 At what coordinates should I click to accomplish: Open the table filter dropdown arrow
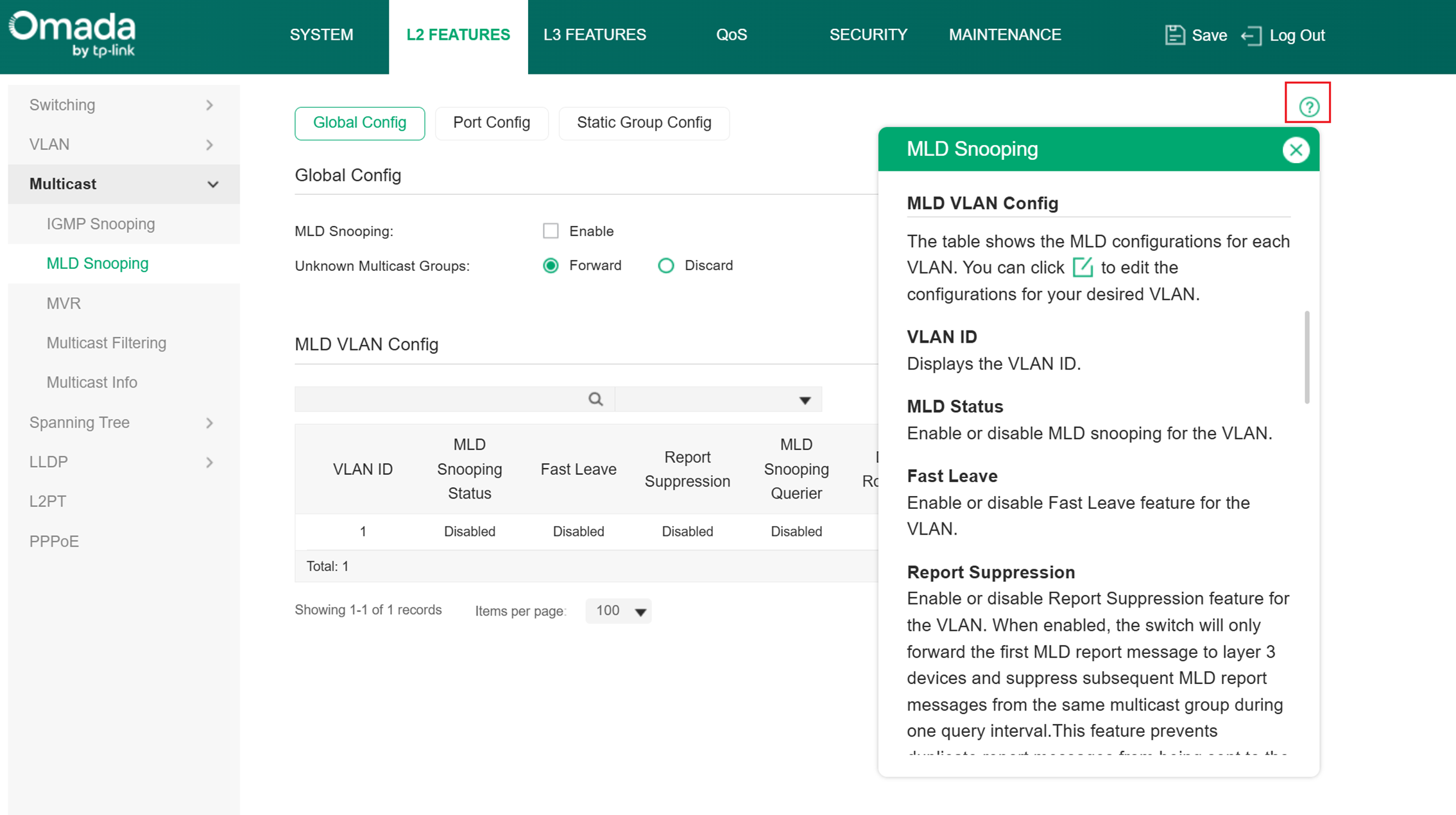click(x=805, y=400)
